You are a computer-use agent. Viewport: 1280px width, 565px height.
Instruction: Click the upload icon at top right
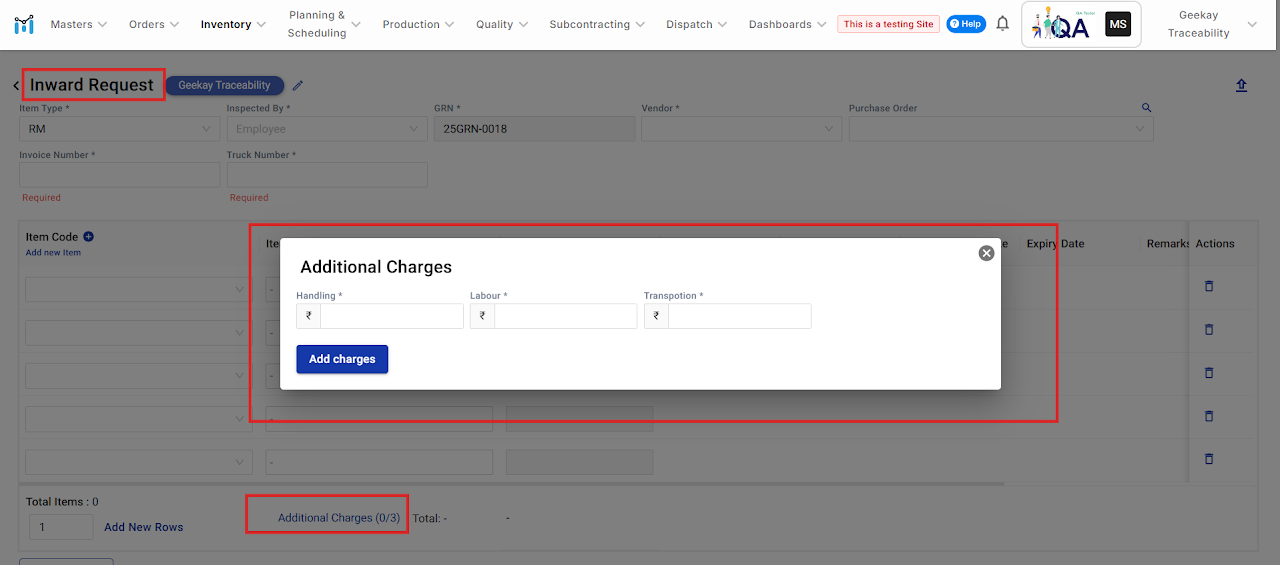[1241, 86]
